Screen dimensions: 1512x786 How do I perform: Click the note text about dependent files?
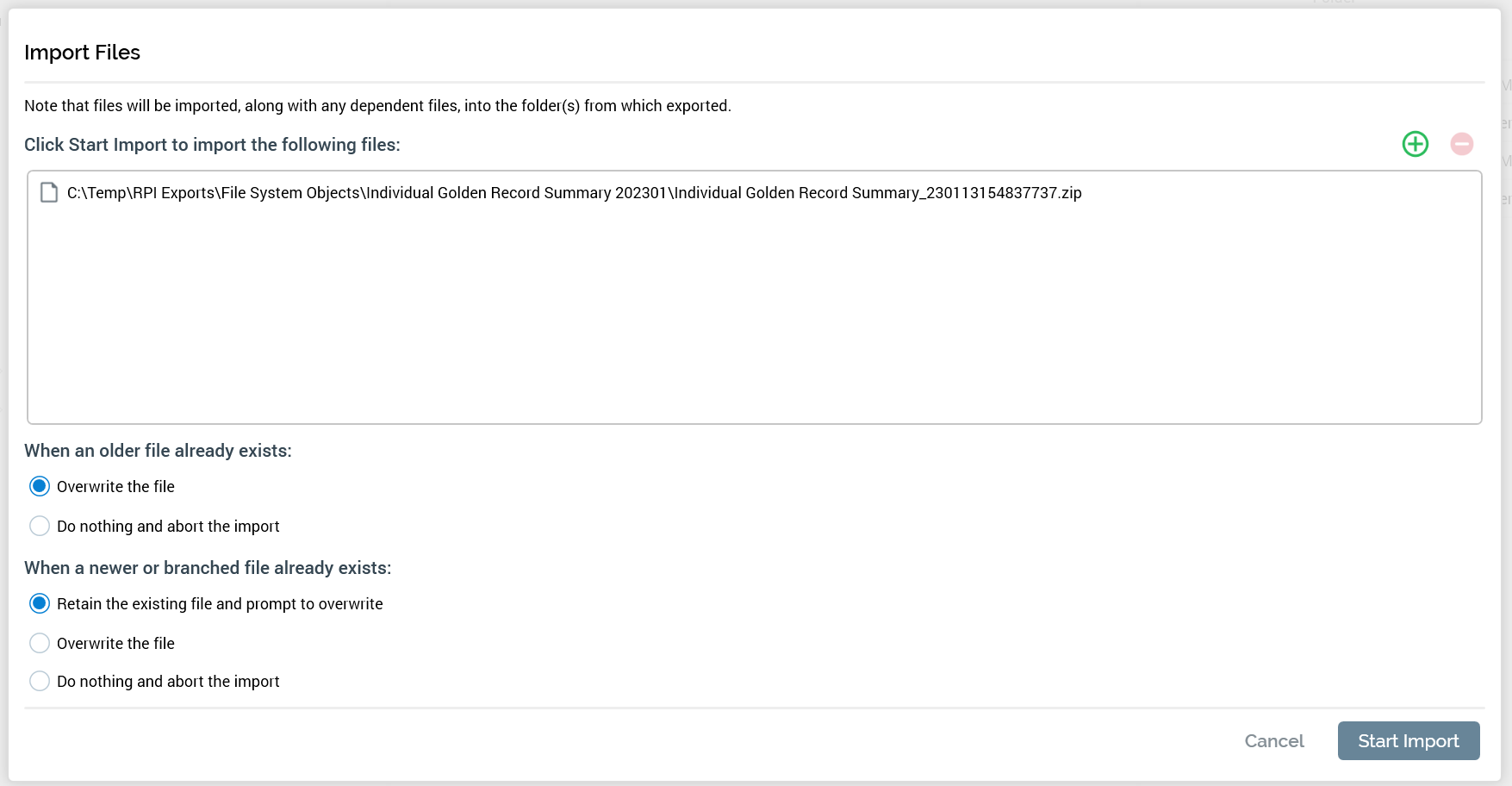tap(377, 106)
